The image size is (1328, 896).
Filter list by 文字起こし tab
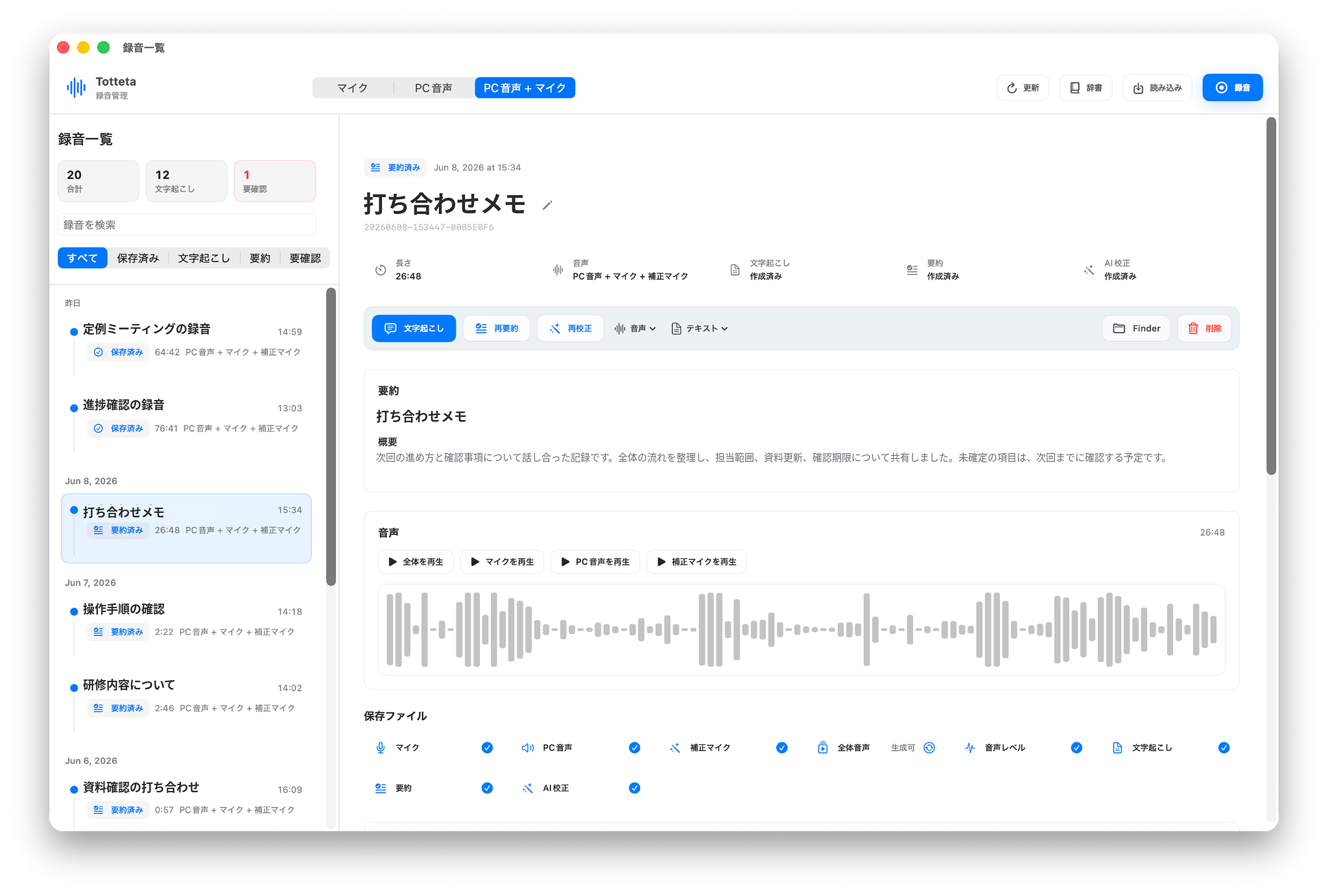204,258
